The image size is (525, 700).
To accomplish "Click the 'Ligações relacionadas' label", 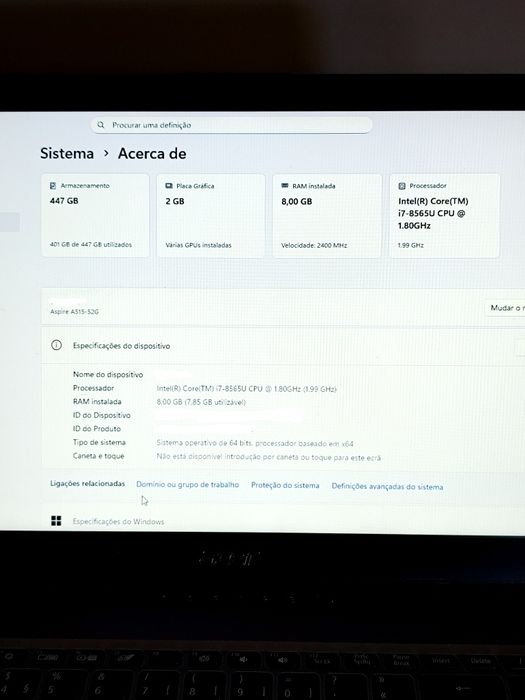I will (88, 483).
